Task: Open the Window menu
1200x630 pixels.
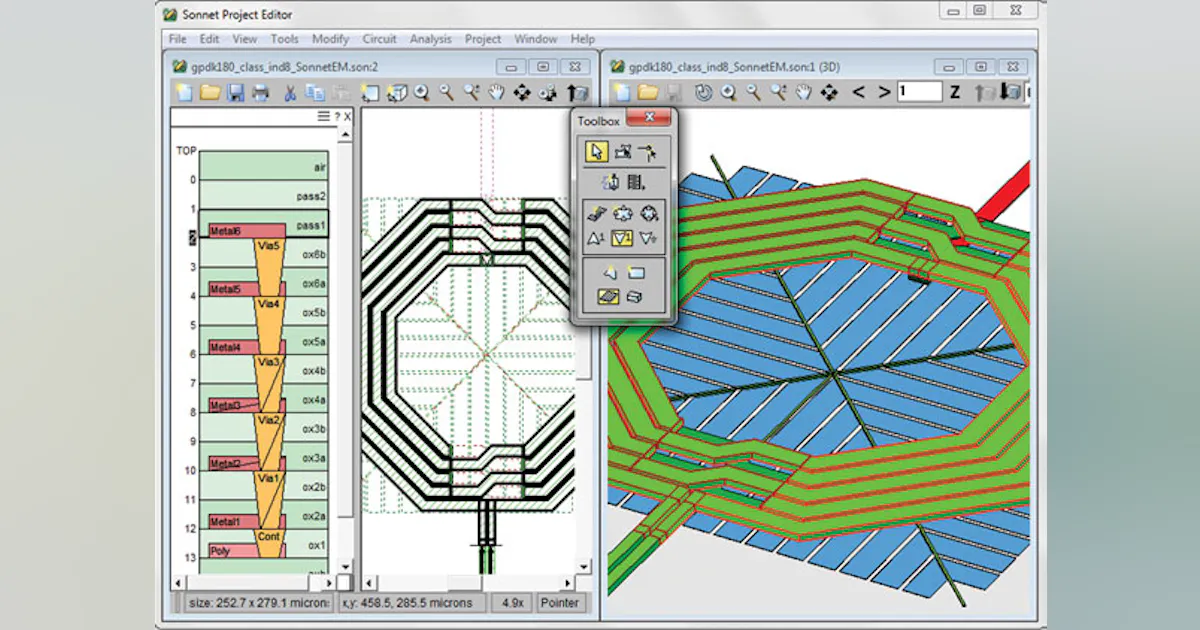Action: [x=536, y=39]
